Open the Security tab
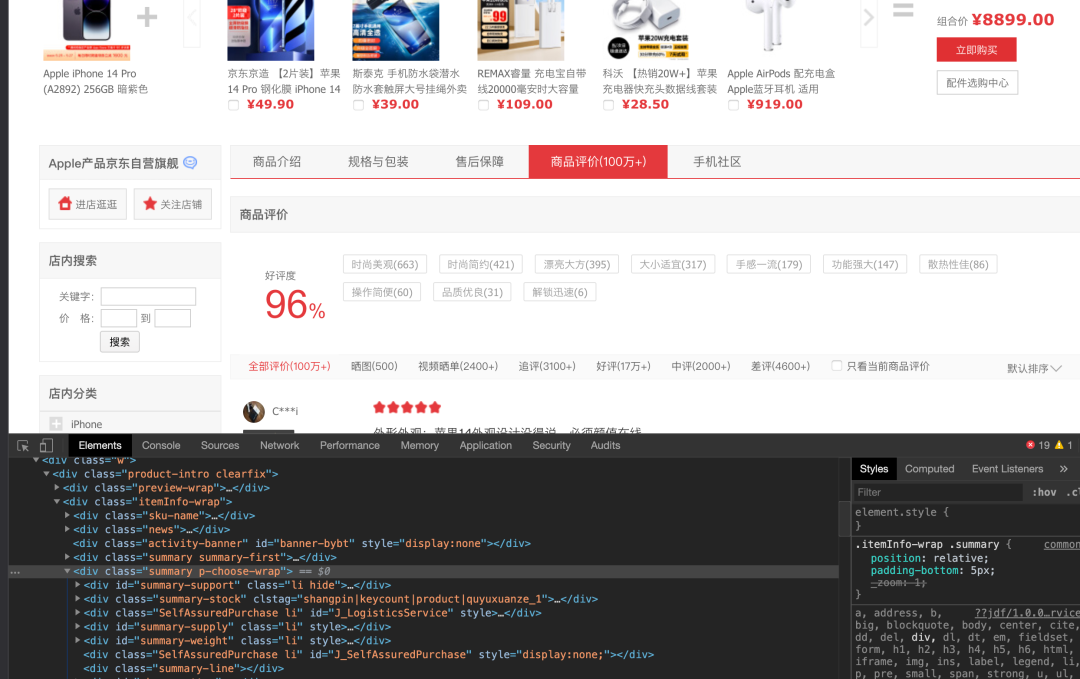1080x679 pixels. [551, 446]
